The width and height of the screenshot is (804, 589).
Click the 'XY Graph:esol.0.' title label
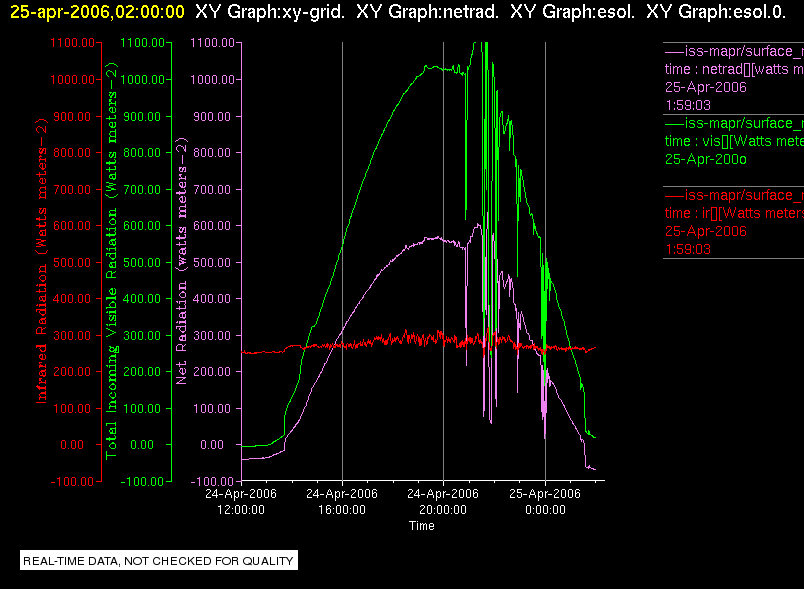716,11
